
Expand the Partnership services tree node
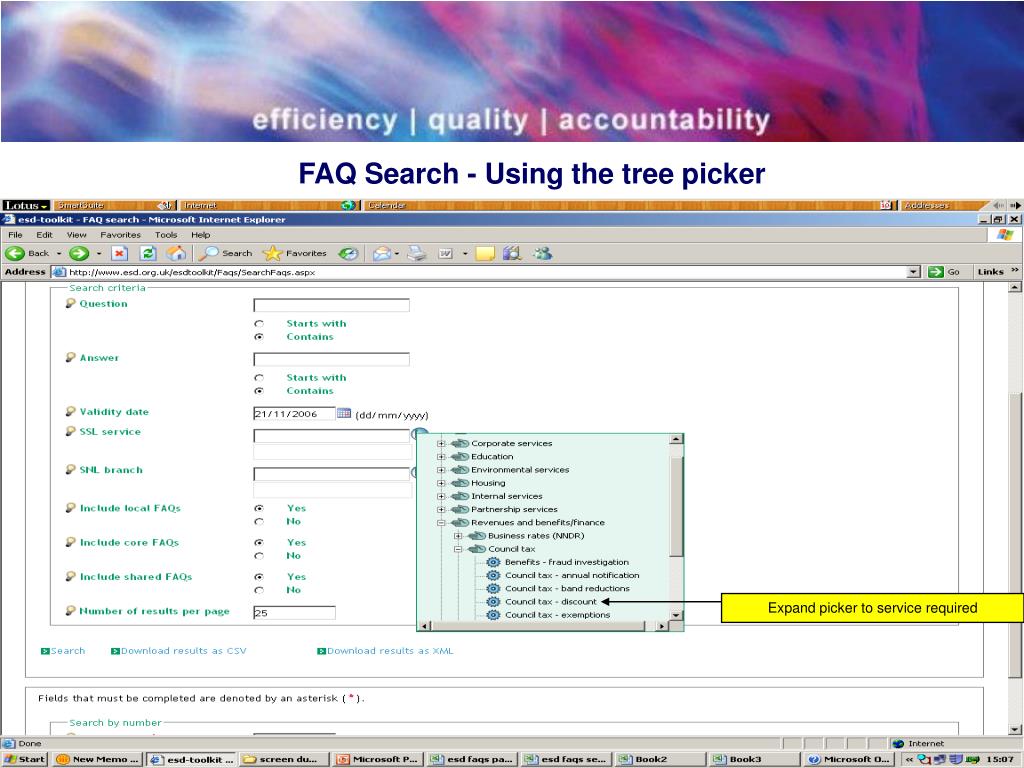coord(441,509)
